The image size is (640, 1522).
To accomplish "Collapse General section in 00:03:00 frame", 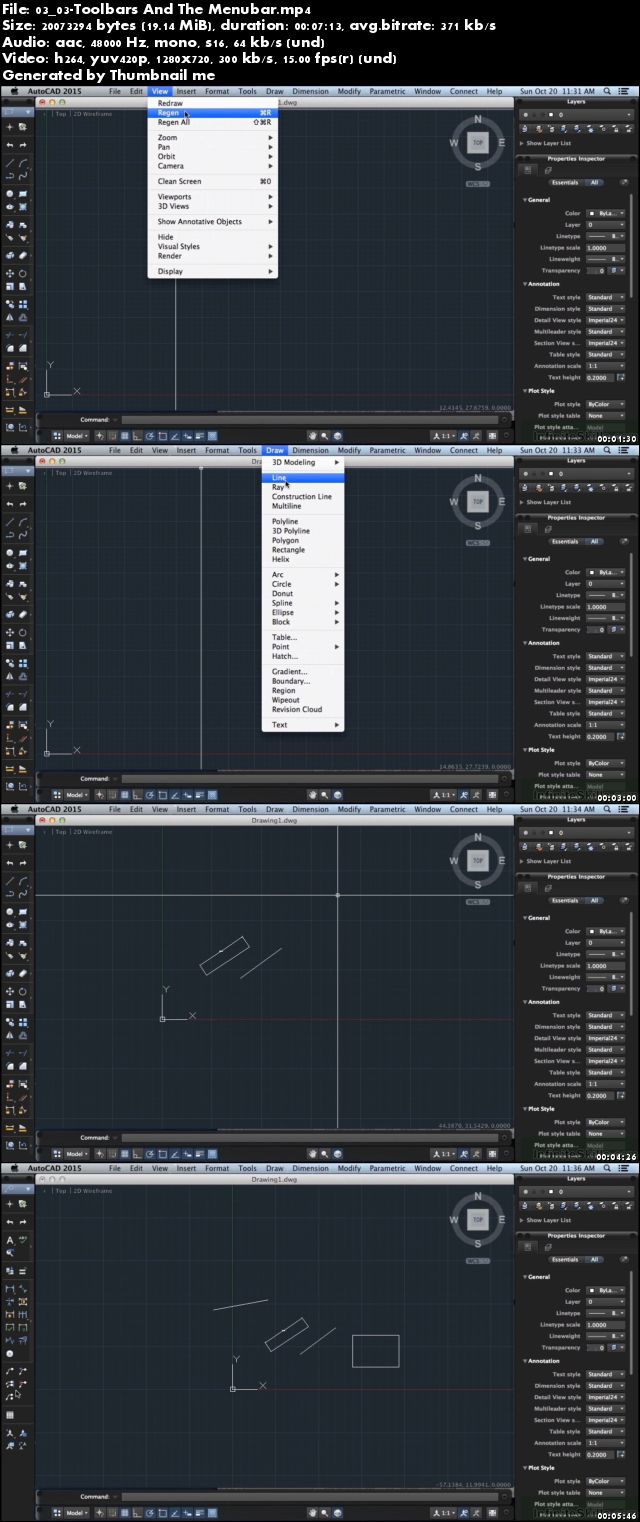I will point(524,559).
